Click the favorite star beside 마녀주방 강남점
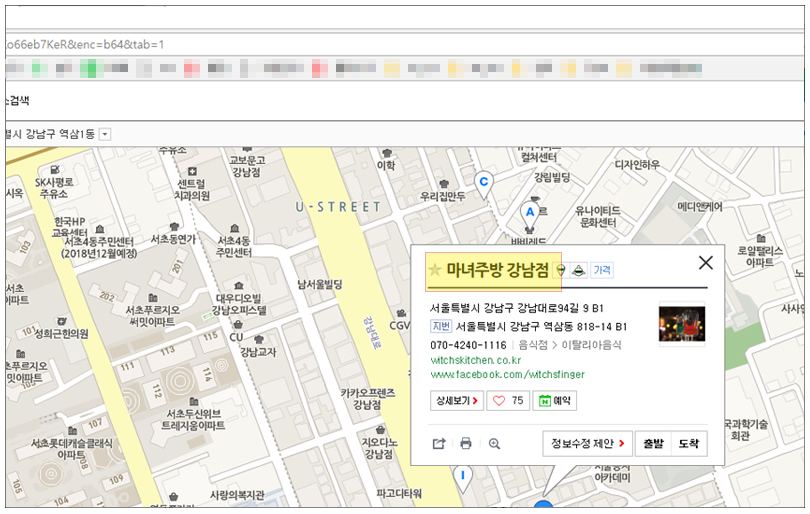 click(435, 270)
